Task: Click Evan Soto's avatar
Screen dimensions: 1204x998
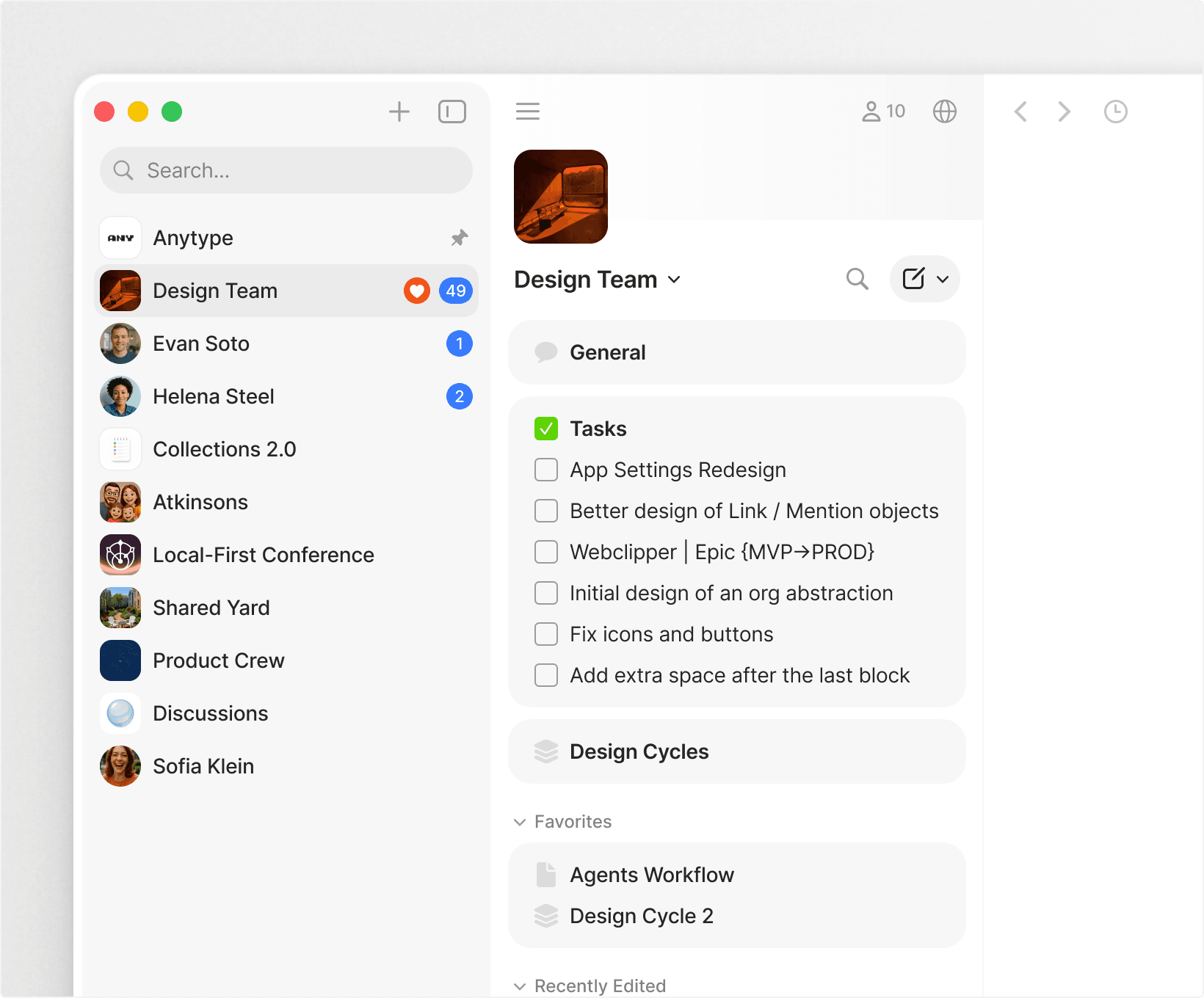Action: (x=120, y=343)
